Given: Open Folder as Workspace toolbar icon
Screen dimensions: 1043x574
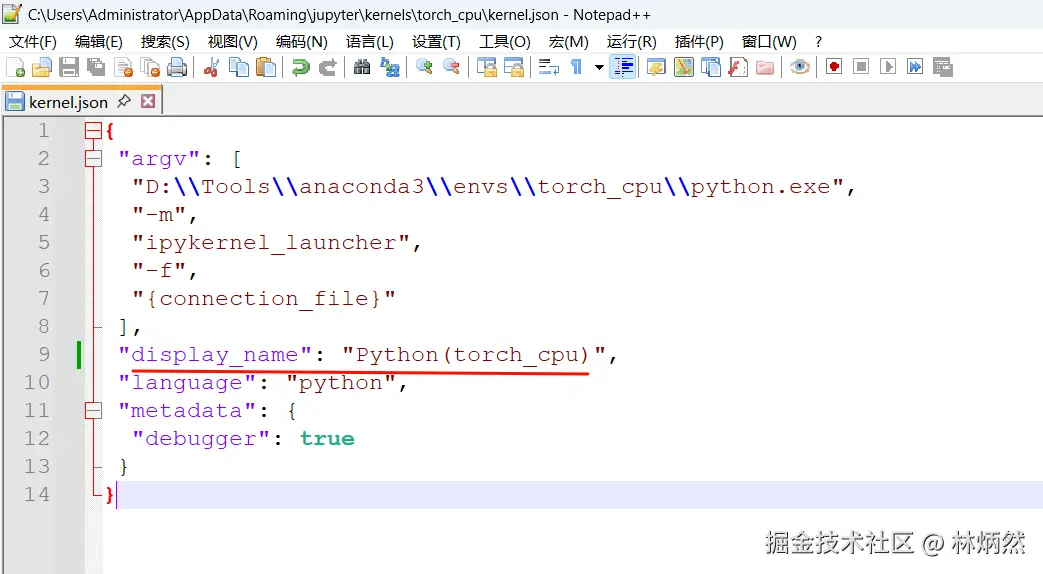Looking at the screenshot, I should click(765, 67).
